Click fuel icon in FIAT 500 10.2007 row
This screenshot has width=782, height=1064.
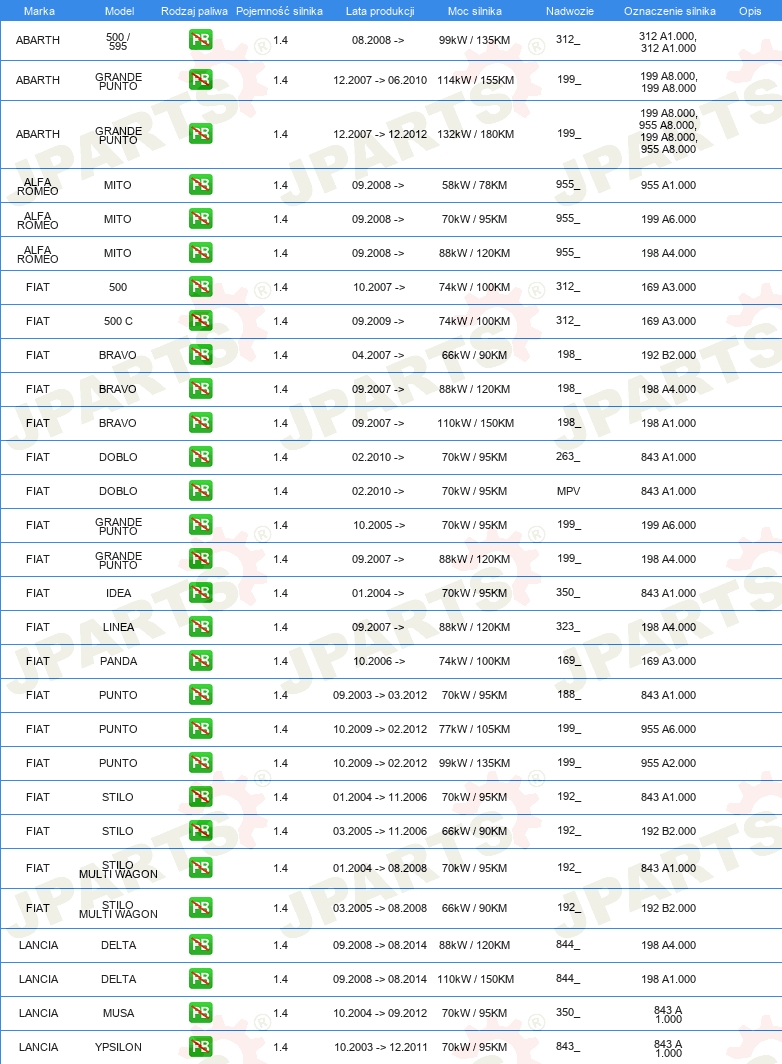pyautogui.click(x=200, y=286)
